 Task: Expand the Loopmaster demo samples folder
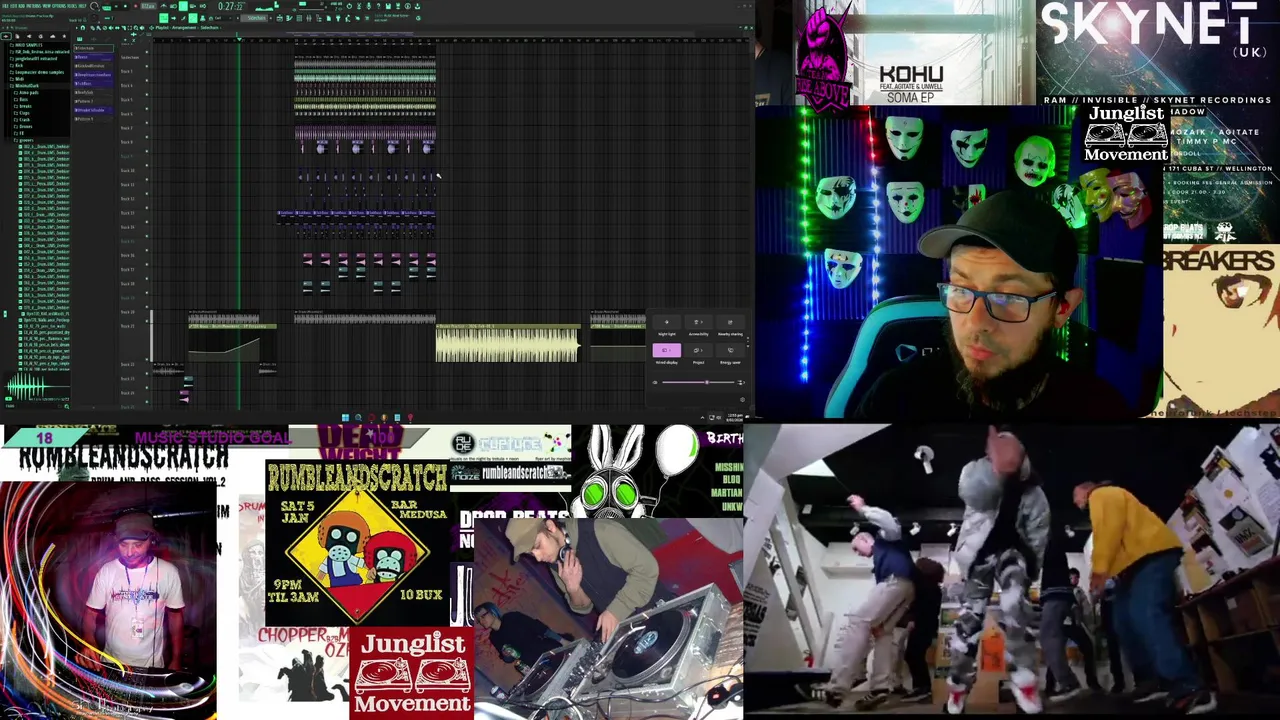[37, 72]
